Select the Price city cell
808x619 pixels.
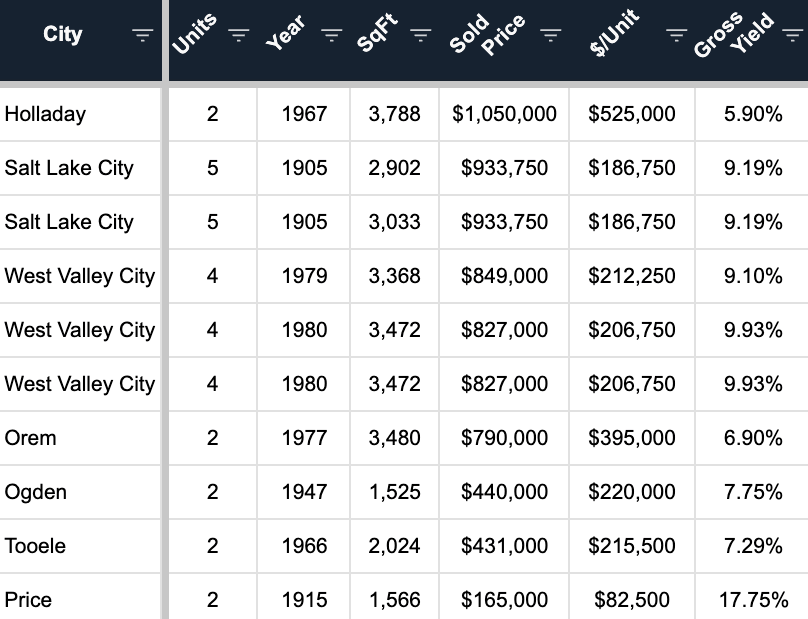click(x=28, y=600)
